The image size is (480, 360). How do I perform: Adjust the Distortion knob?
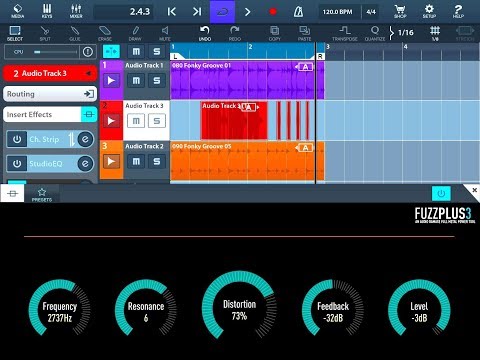239,305
